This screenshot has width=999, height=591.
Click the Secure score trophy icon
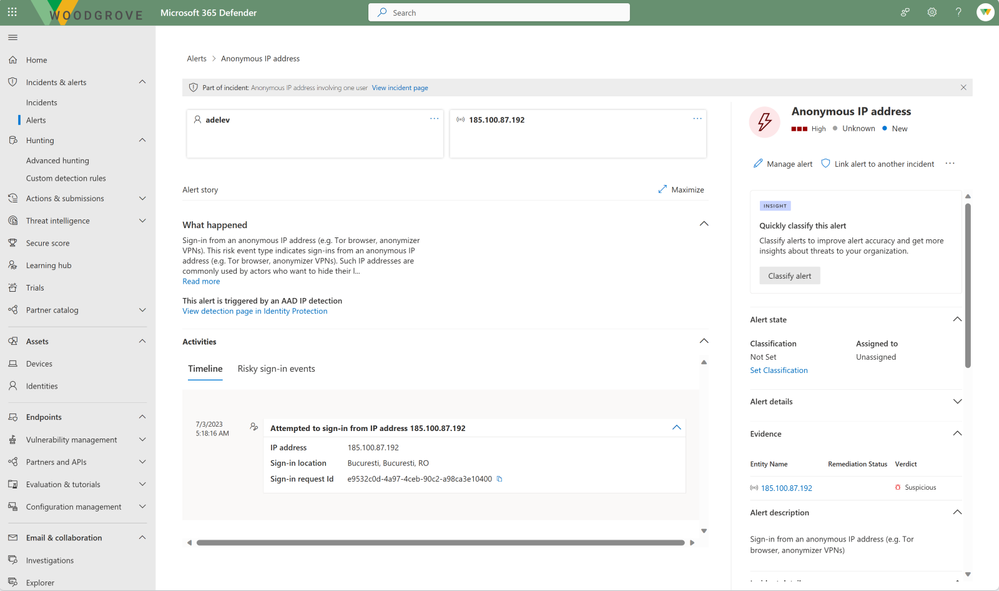coord(13,243)
